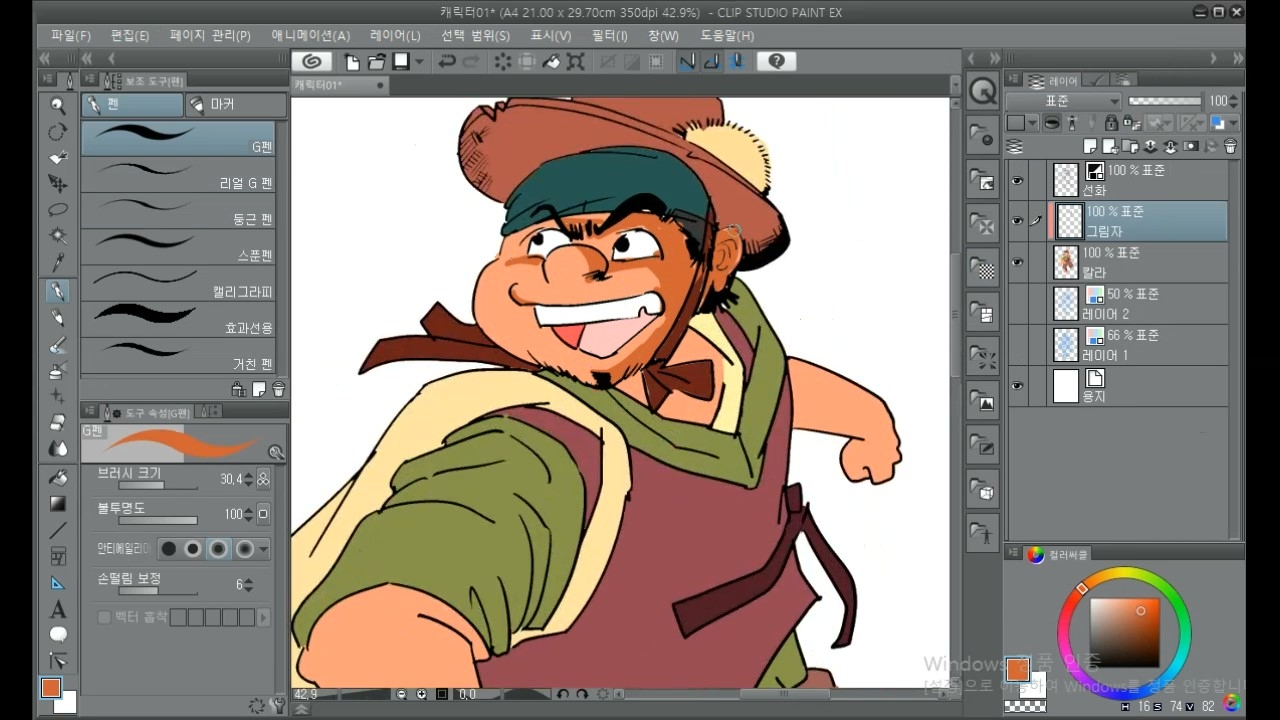Open Quick Access Q icon
Image resolution: width=1280 pixels, height=720 pixels.
pyautogui.click(x=983, y=92)
